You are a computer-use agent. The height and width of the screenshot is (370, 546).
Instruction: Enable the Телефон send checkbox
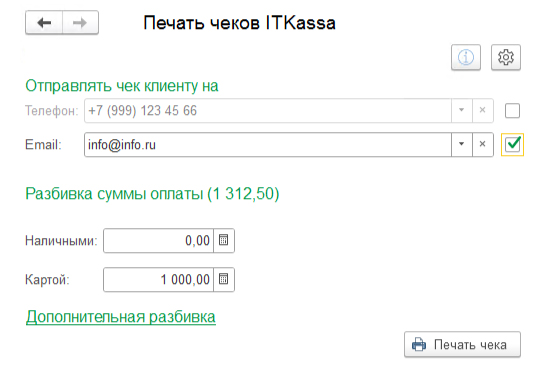(x=512, y=111)
